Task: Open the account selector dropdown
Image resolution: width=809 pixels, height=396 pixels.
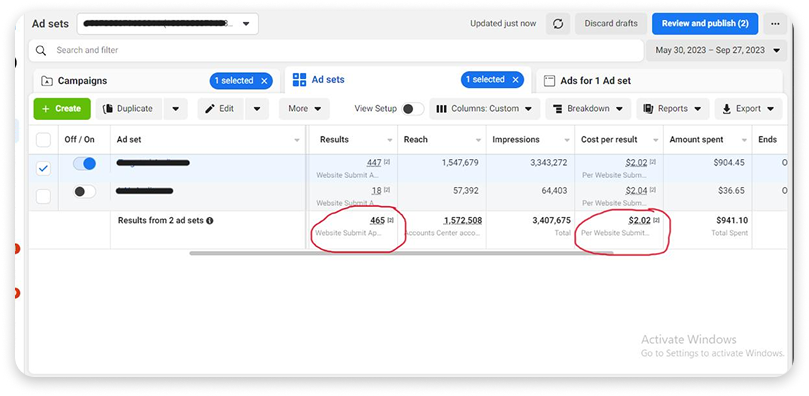Action: 168,24
